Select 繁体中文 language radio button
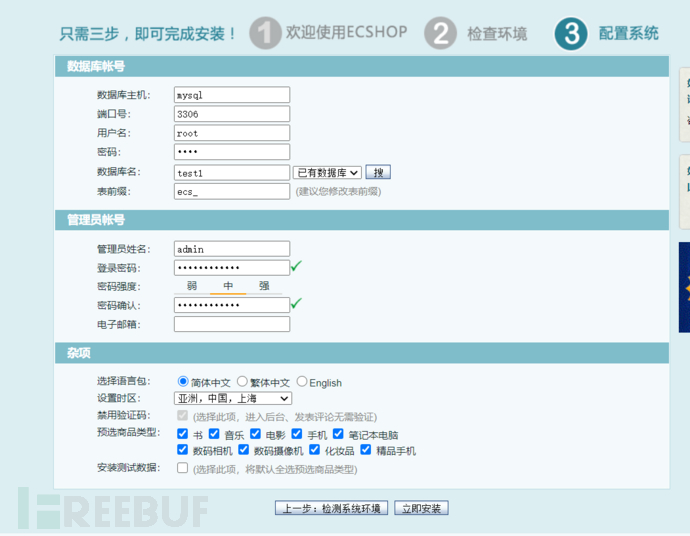Image resolution: width=690 pixels, height=536 pixels. (x=242, y=381)
